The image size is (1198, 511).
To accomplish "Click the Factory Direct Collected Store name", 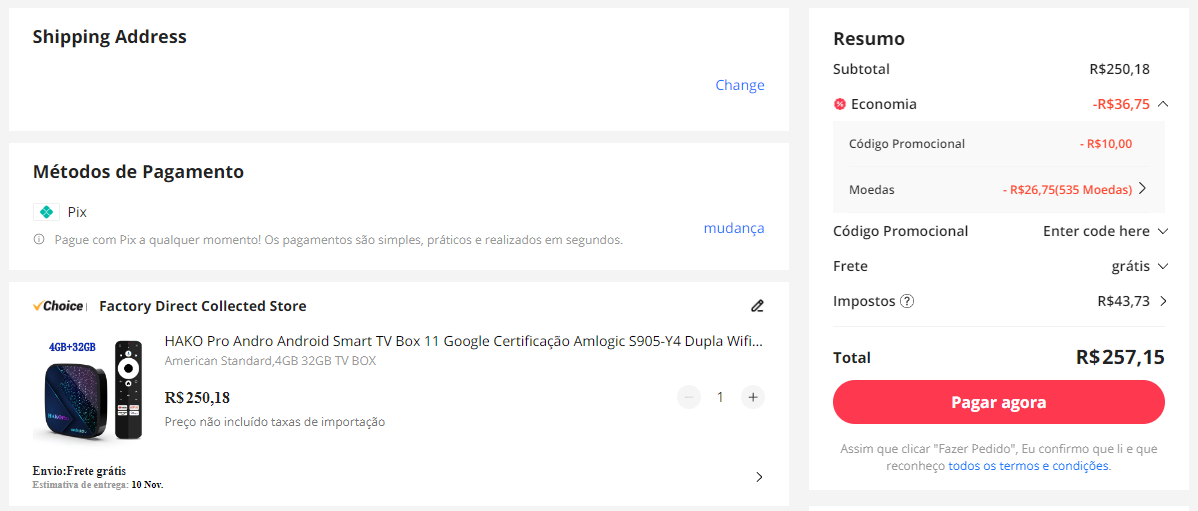I will 202,306.
